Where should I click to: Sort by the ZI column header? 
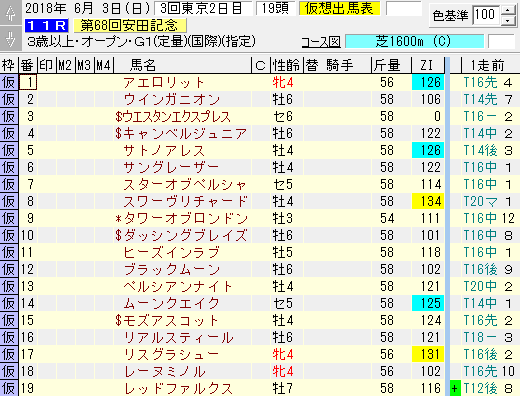(427, 65)
